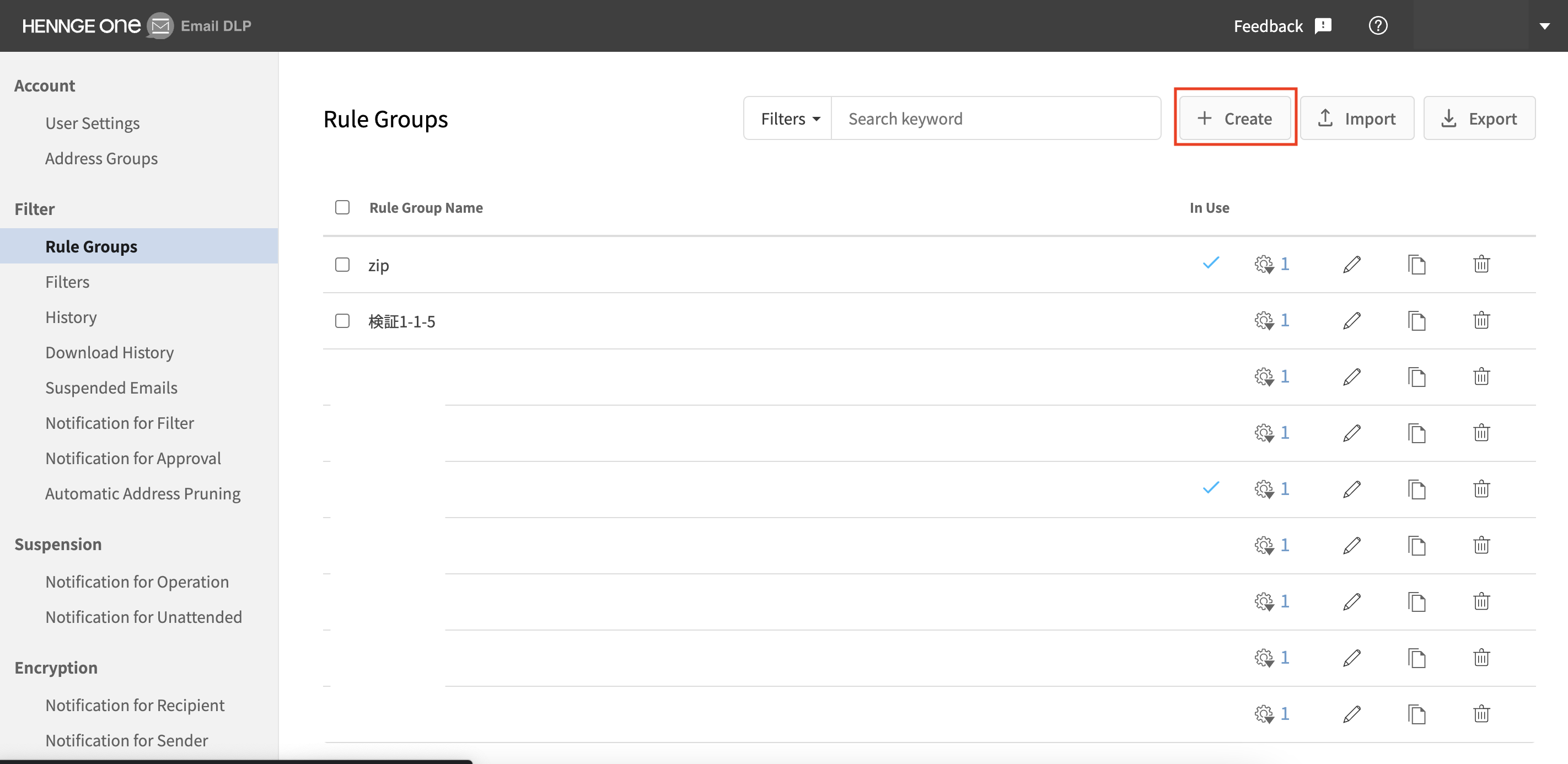The image size is (1568, 764).
Task: Open the Feedback link in the header
Action: (x=1282, y=25)
